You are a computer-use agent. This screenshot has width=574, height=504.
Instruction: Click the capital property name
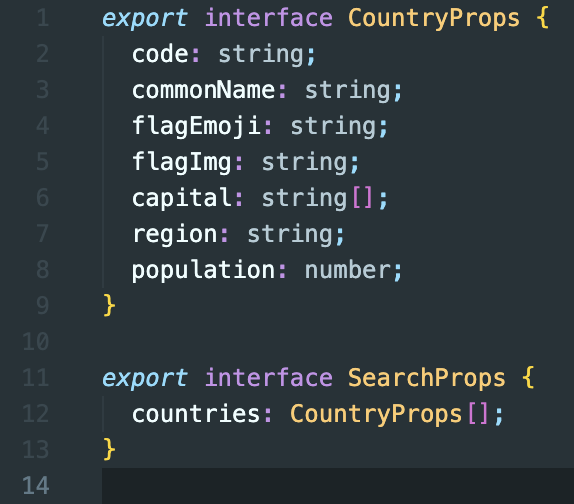coord(182,198)
